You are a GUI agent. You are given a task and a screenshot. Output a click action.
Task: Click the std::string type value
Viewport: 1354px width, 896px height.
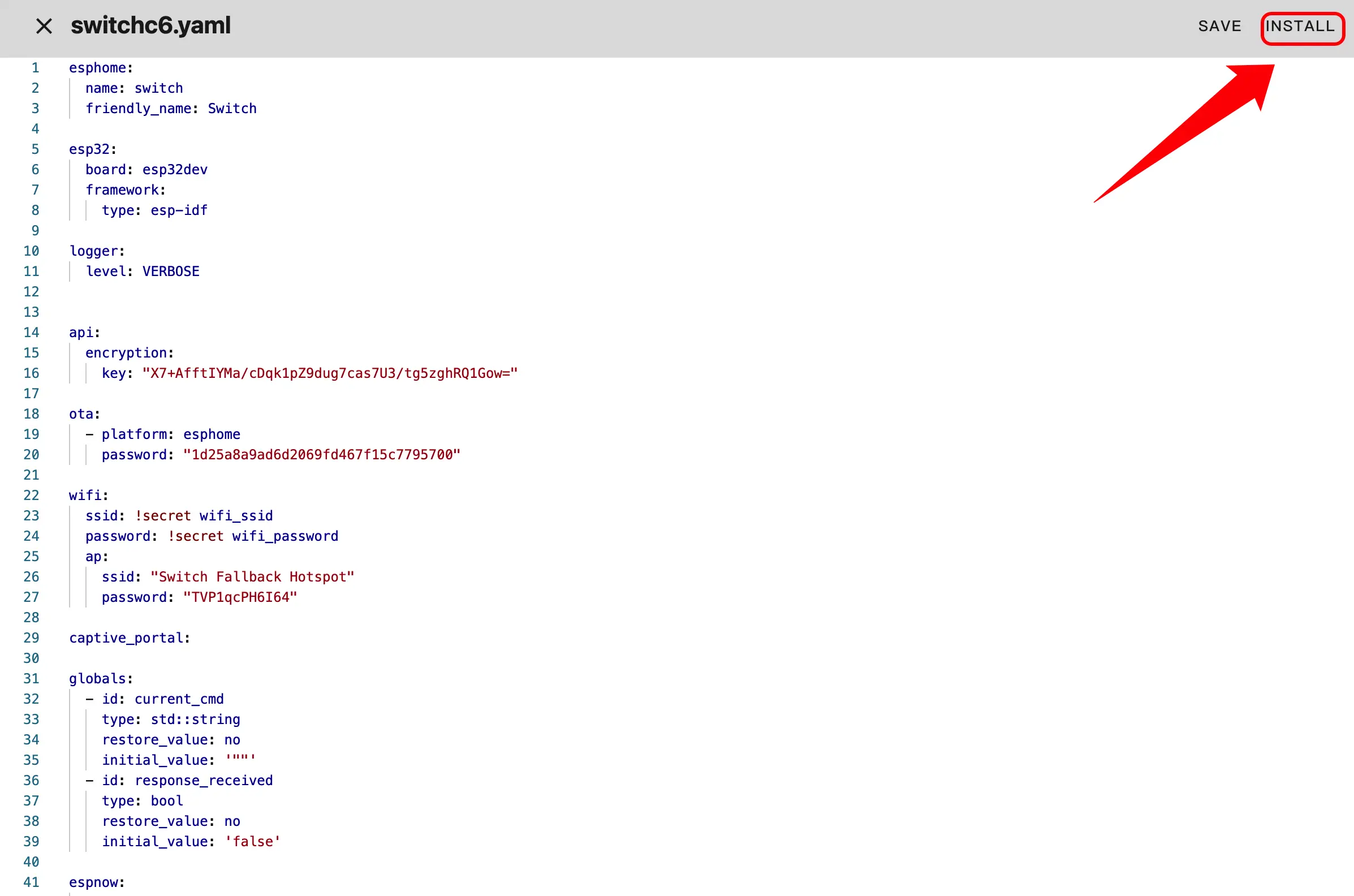point(195,720)
